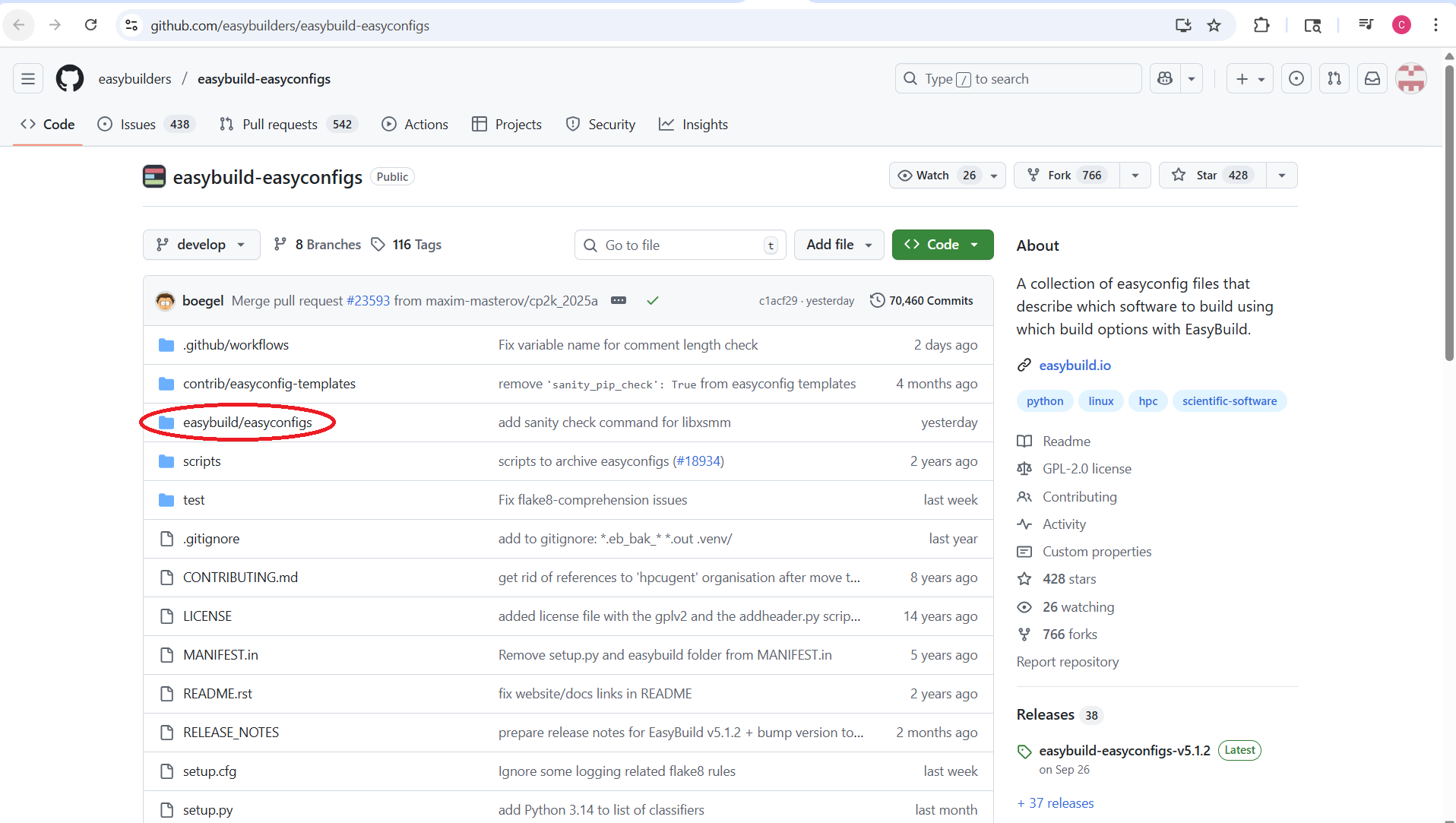Image resolution: width=1456 pixels, height=823 pixels.
Task: View the latest release easybuild-easyconfigs-v5.1.2
Action: click(x=1125, y=750)
